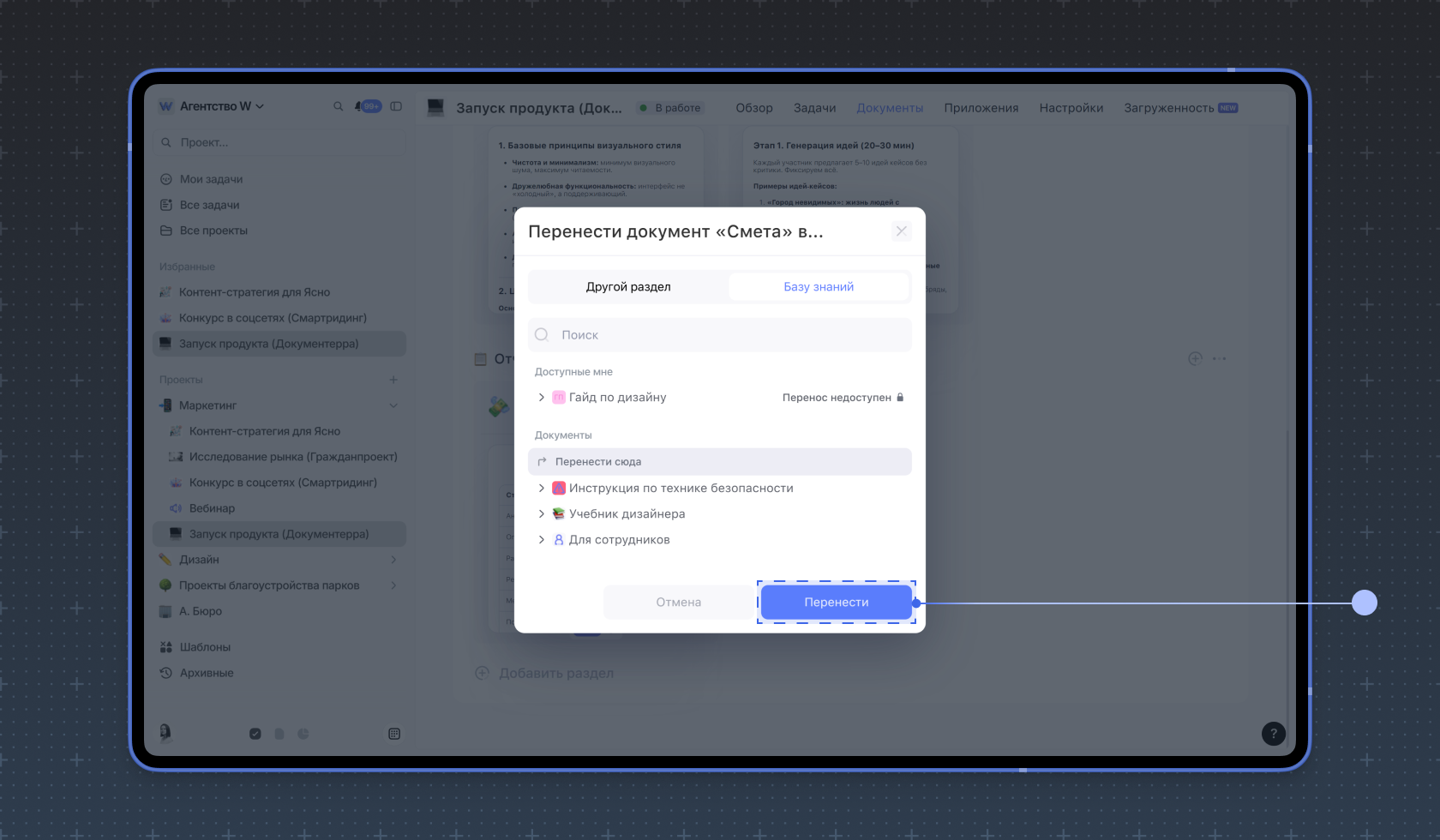Select the Базу знаний destination option
Screen dimensions: 1440x840
pos(819,287)
